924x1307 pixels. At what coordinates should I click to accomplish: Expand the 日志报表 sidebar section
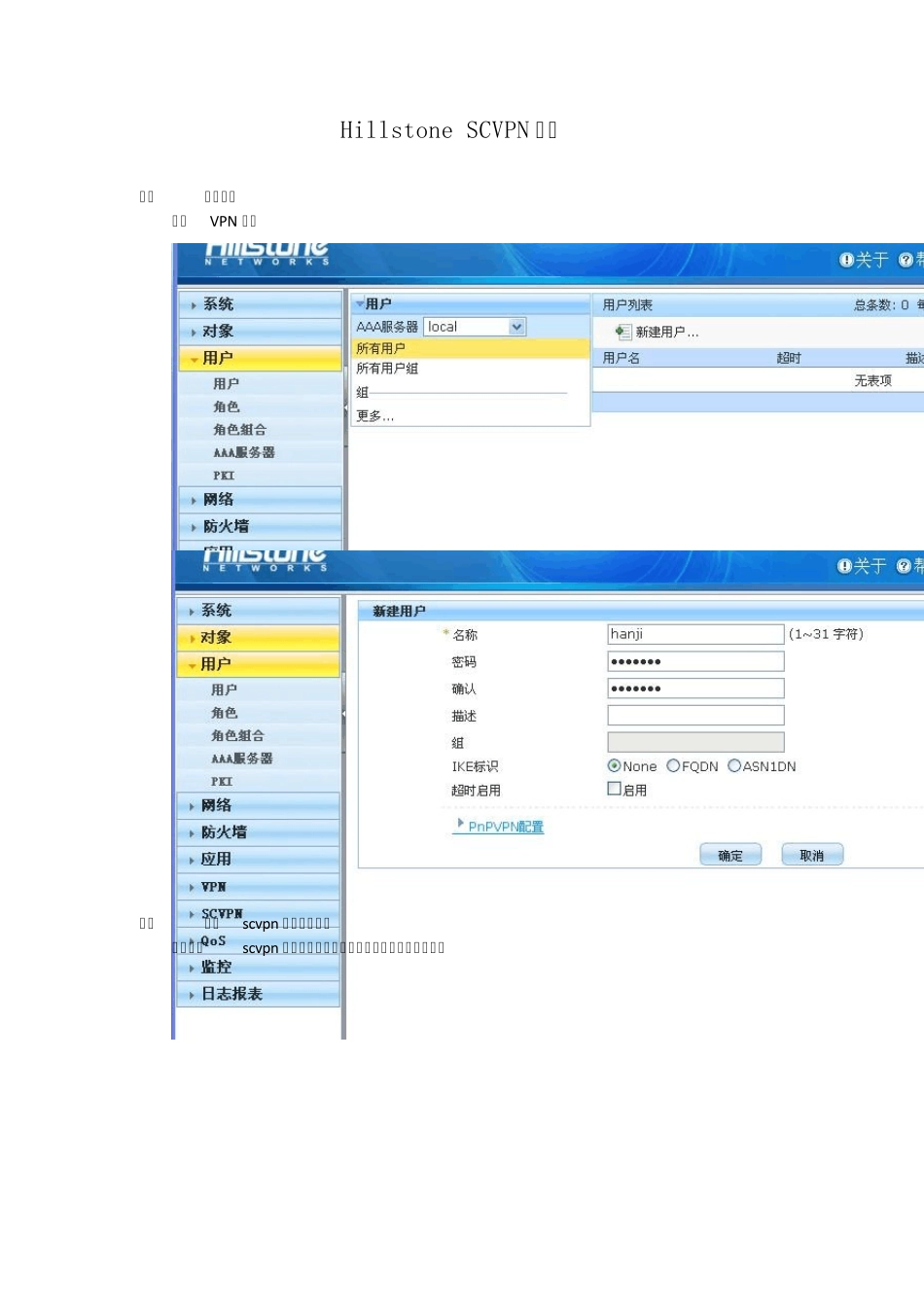pos(259,994)
